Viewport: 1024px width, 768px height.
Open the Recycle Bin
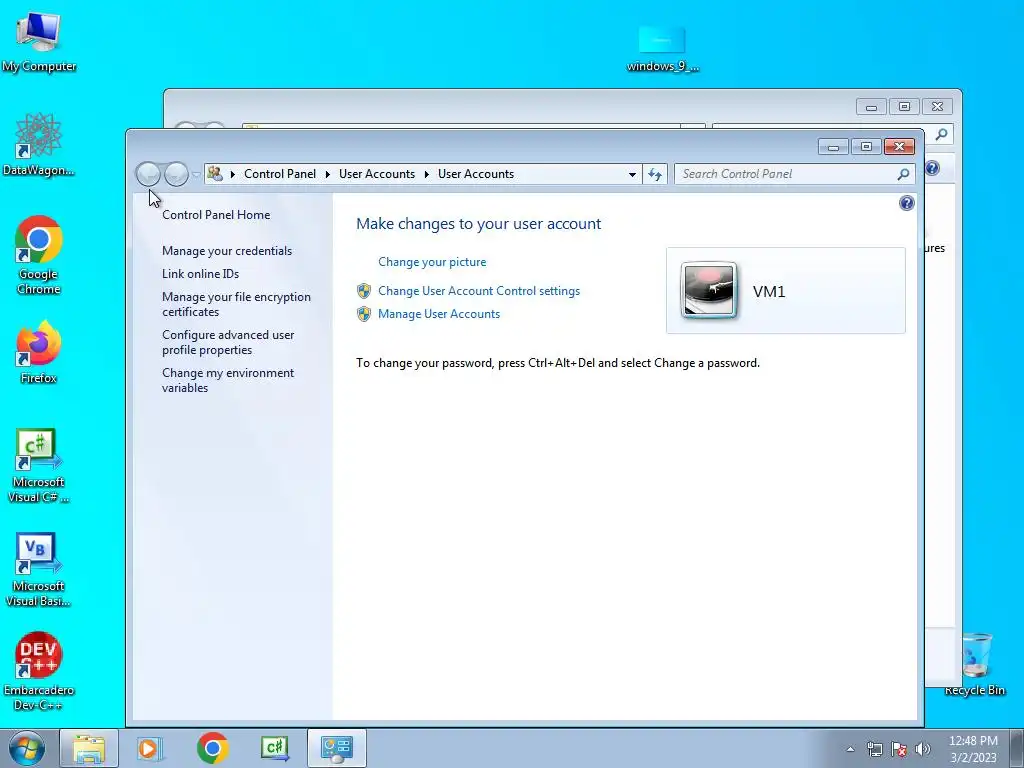tap(976, 664)
